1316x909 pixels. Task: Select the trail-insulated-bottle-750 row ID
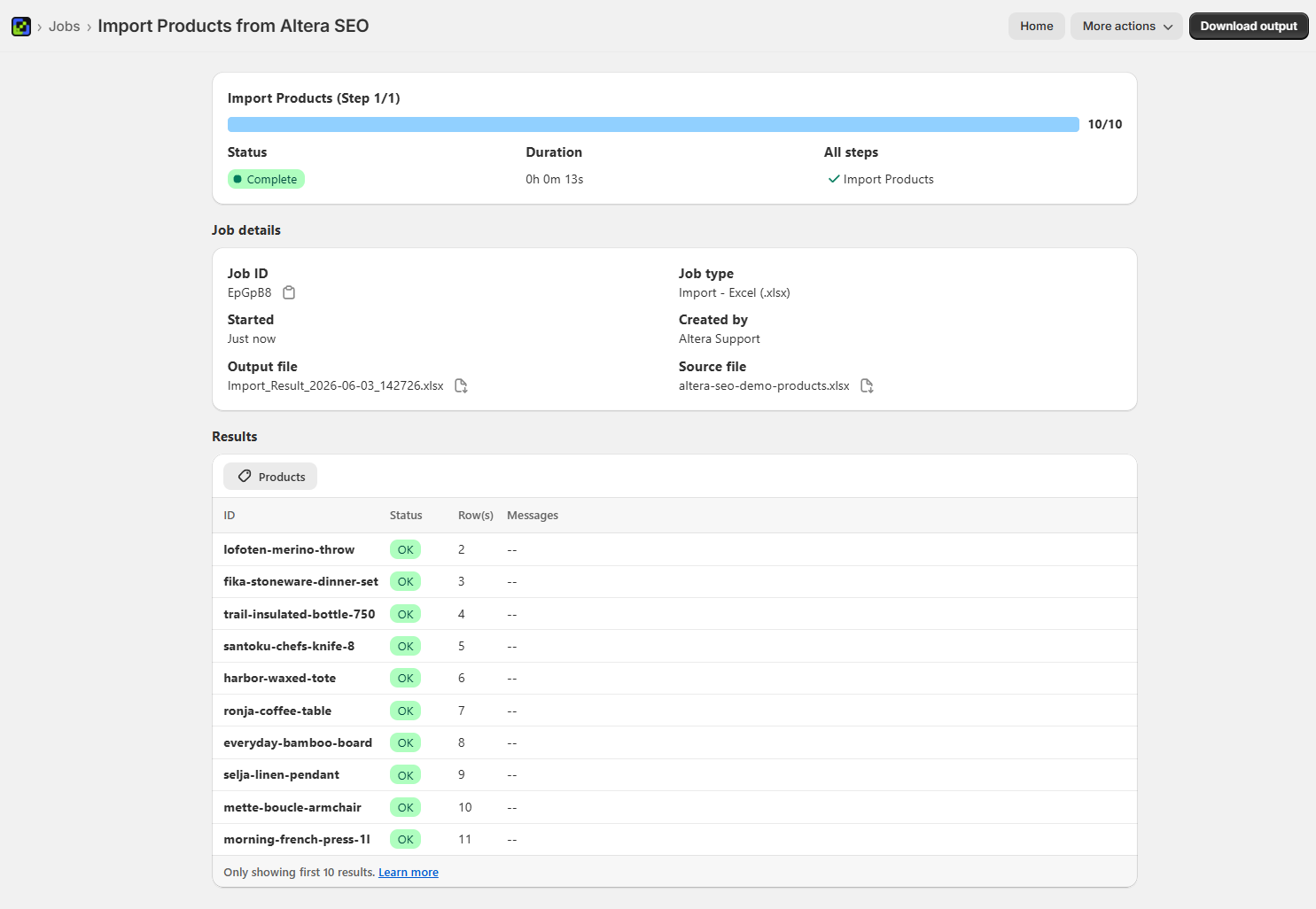pyautogui.click(x=300, y=614)
